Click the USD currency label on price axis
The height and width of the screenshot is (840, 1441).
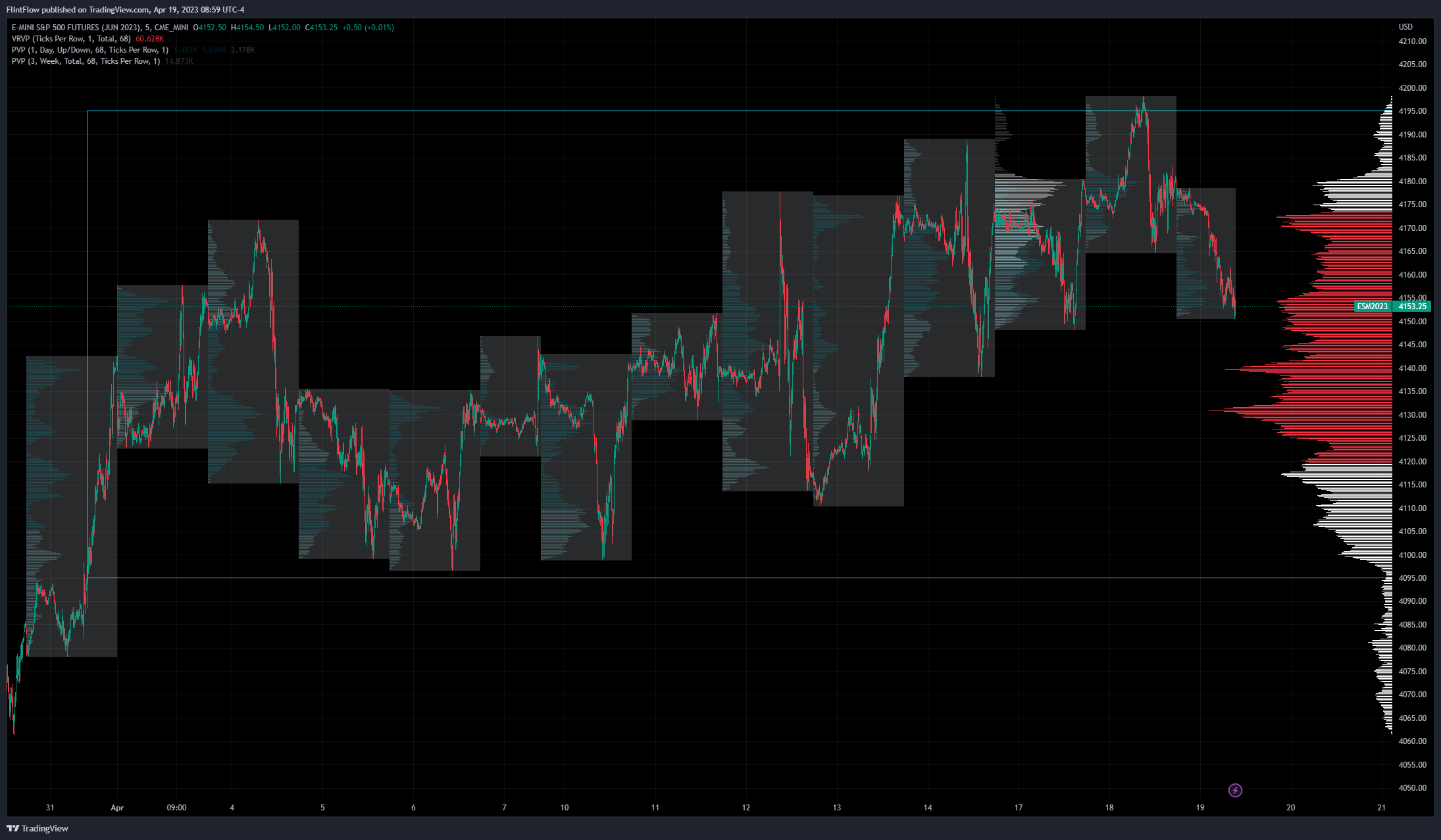point(1405,27)
